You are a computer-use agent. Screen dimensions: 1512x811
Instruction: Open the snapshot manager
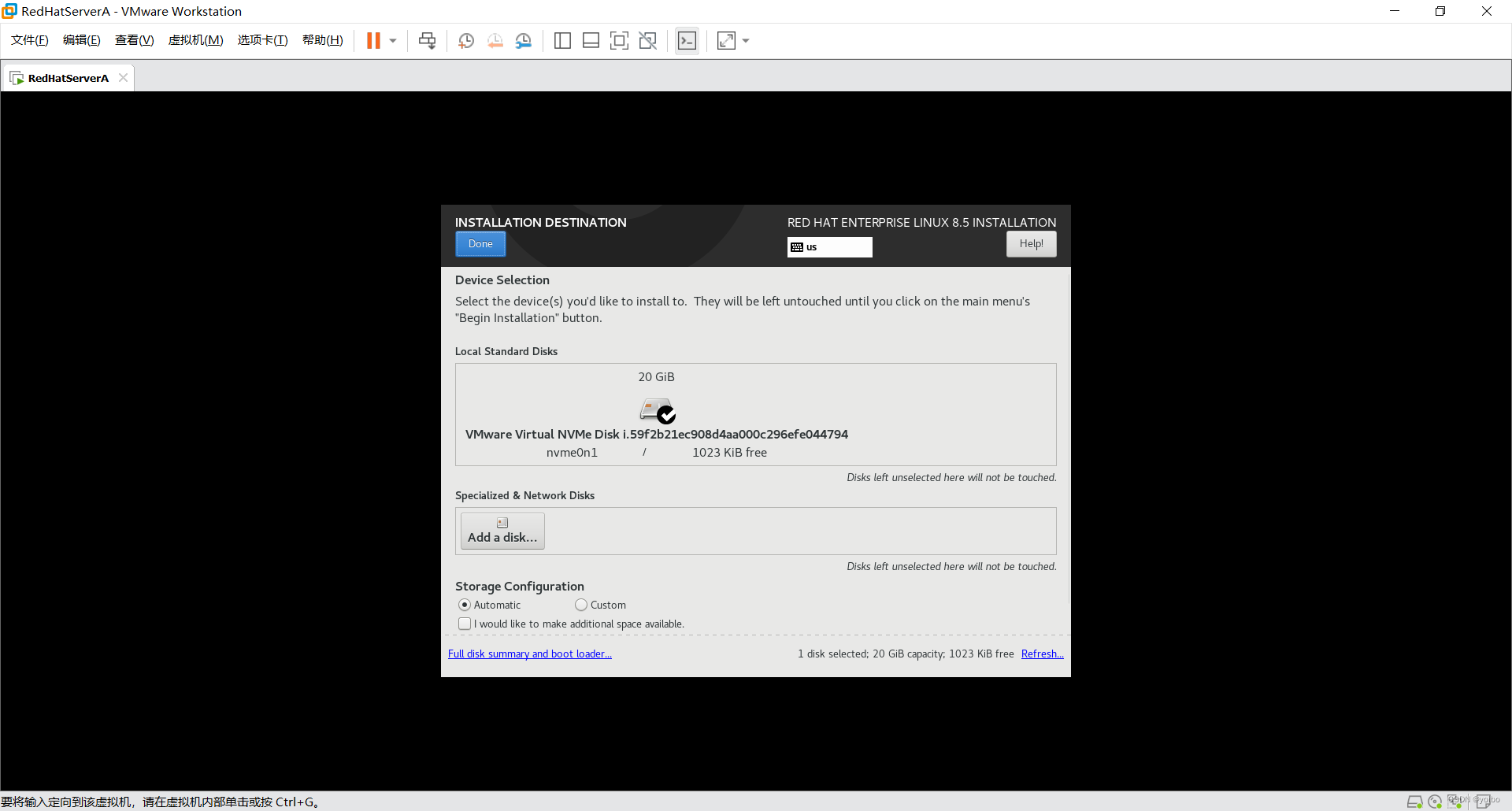[524, 41]
